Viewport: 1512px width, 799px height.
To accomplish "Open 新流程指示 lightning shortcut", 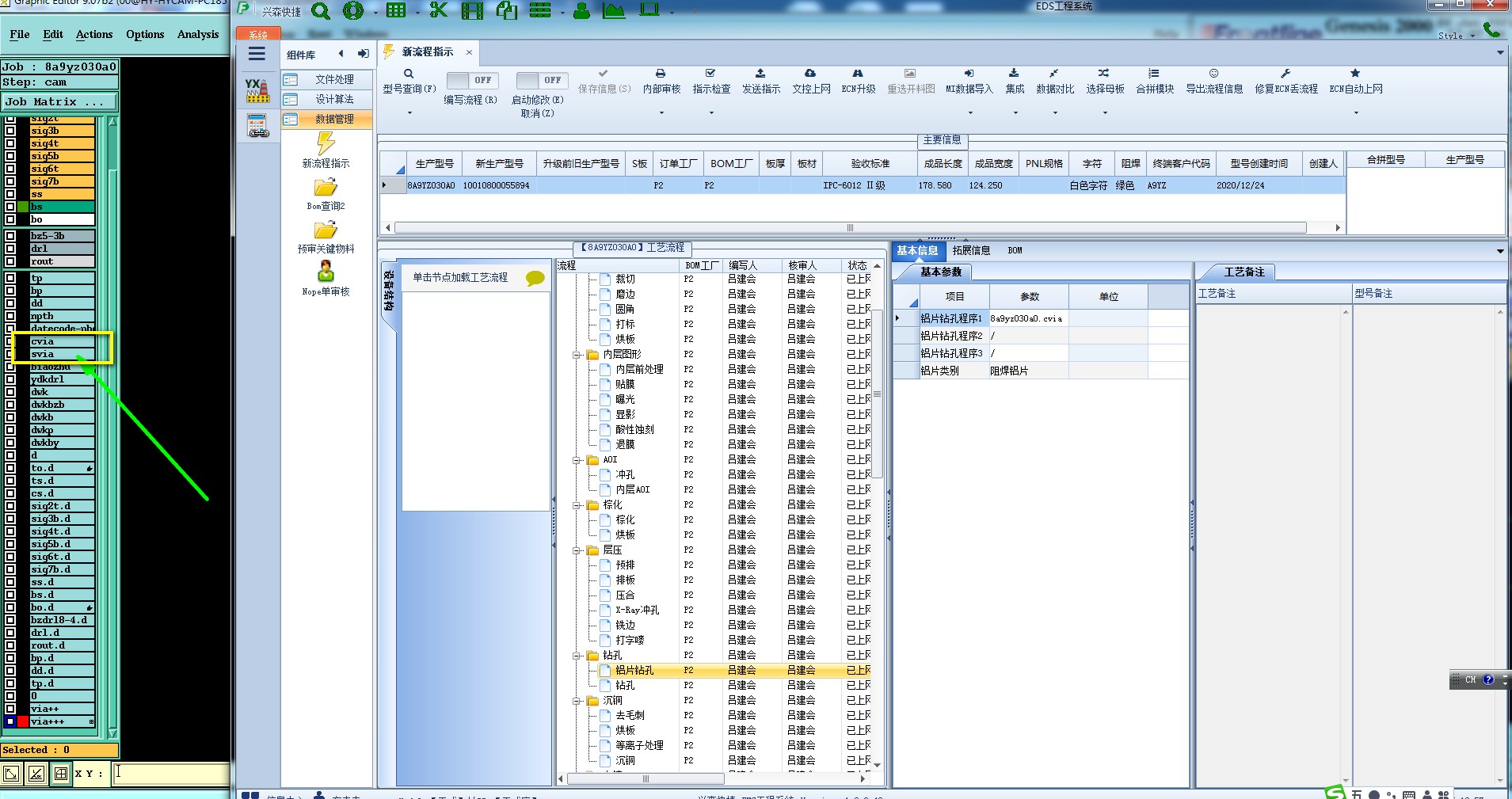I will [326, 150].
